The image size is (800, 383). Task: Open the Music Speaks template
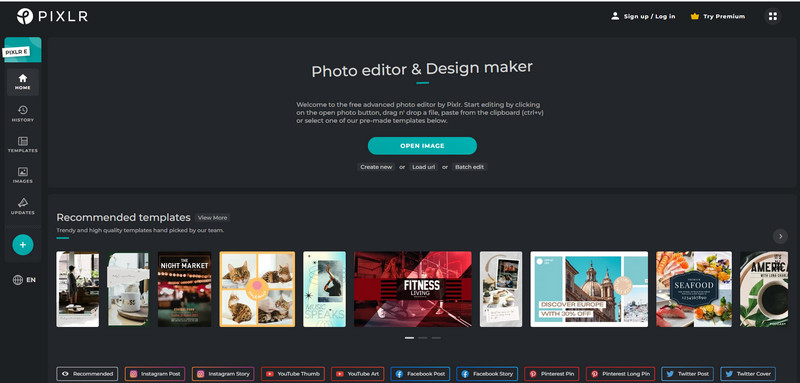(x=324, y=289)
